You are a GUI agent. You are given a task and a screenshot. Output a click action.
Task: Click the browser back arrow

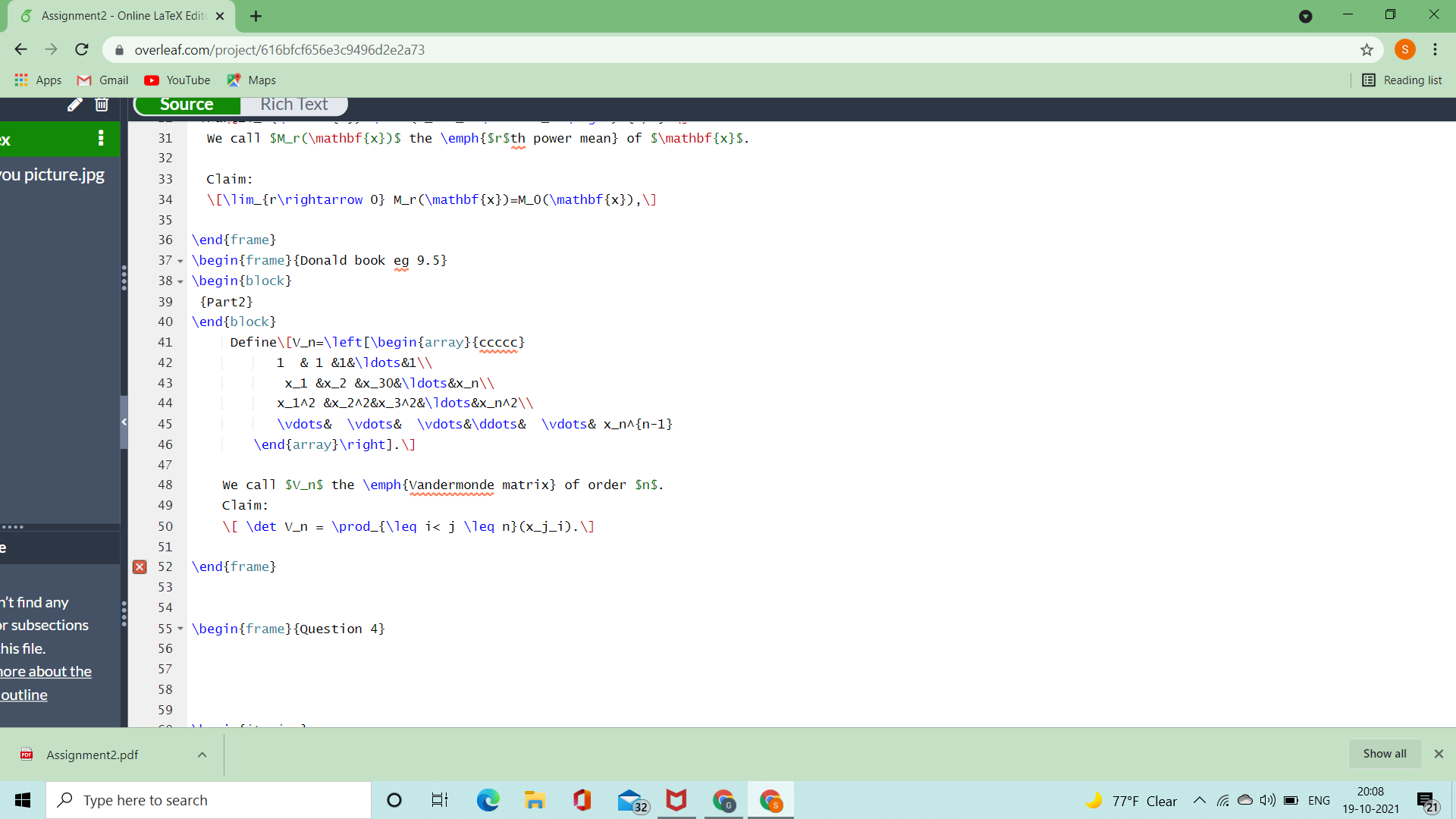[20, 49]
